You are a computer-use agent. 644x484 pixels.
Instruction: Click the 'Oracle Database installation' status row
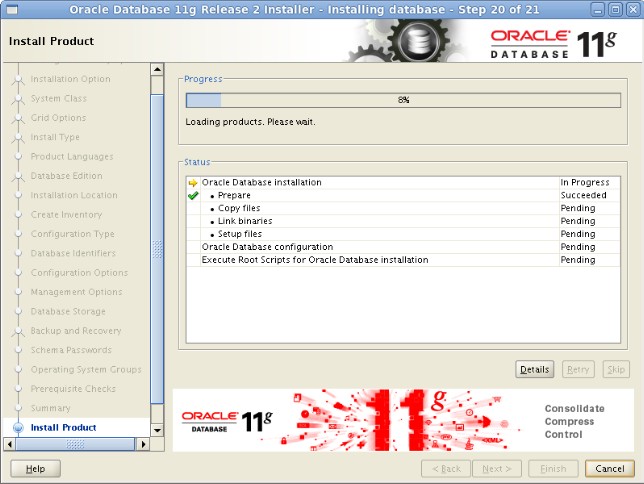pos(403,182)
